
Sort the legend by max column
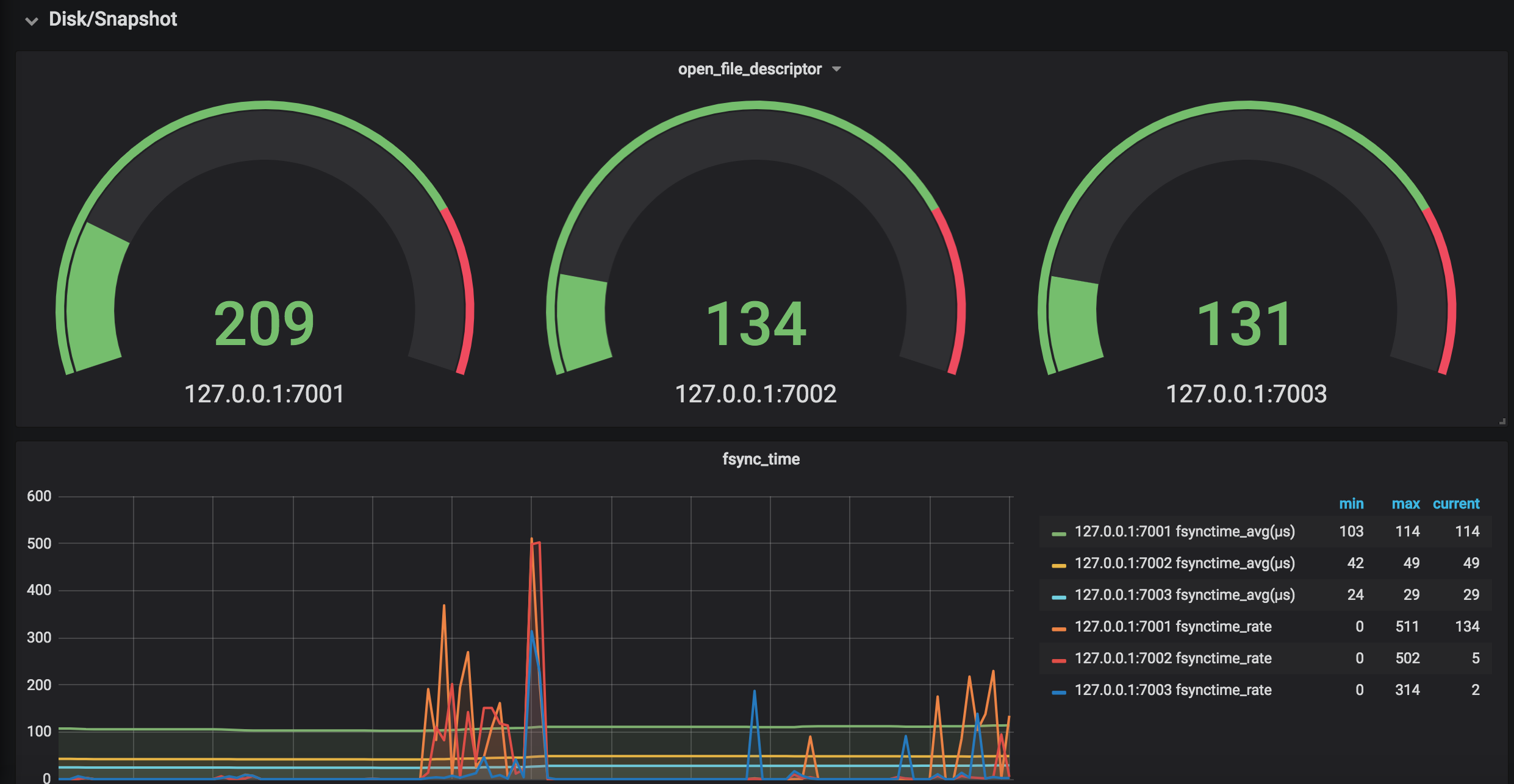pos(1405,504)
